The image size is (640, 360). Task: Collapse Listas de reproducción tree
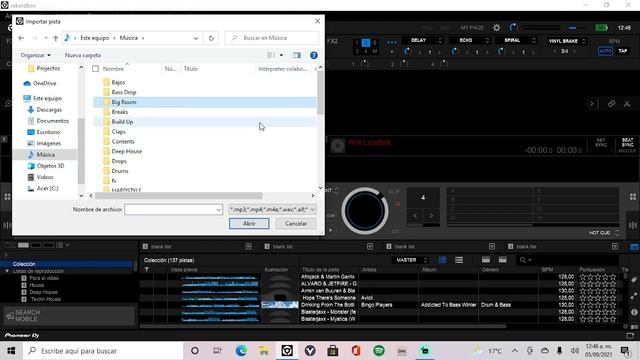click(7, 271)
